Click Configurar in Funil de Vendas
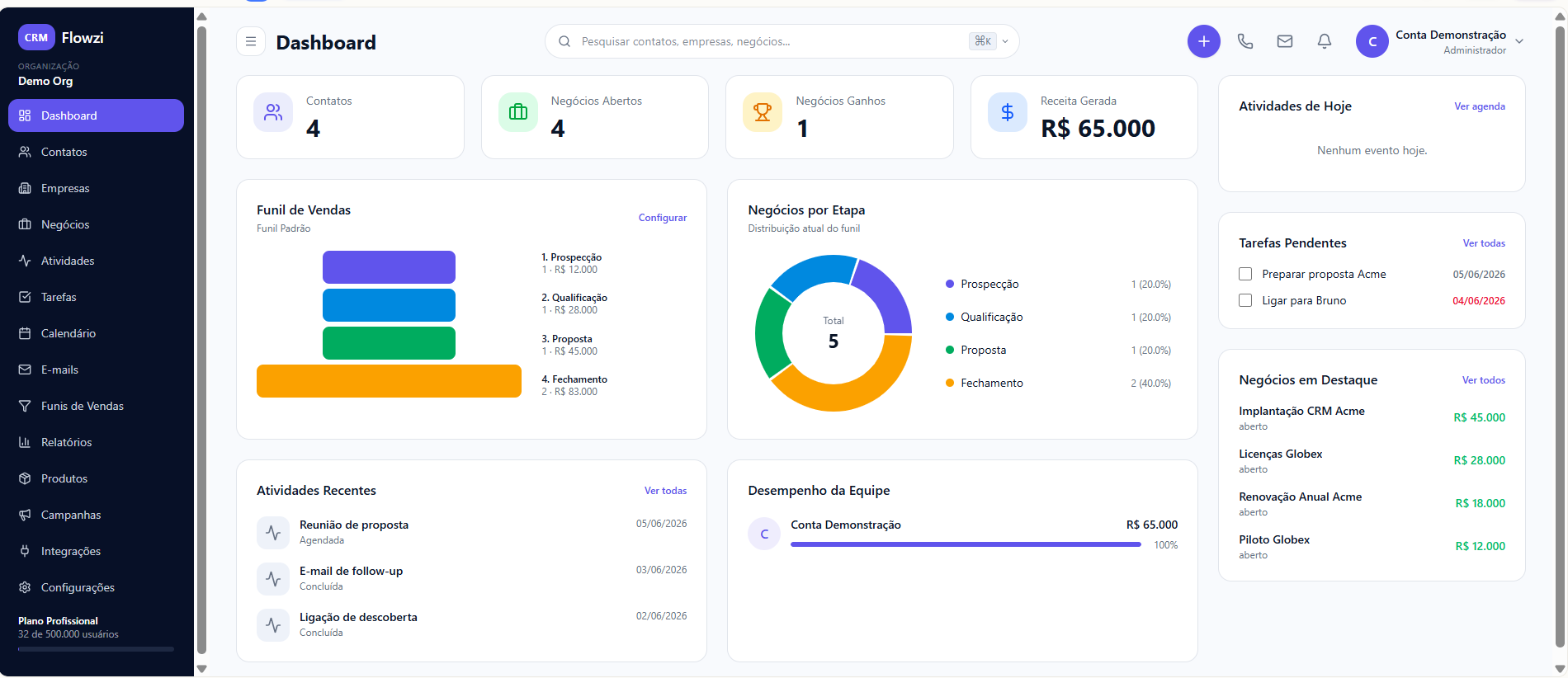Image resolution: width=1568 pixels, height=678 pixels. tap(663, 218)
